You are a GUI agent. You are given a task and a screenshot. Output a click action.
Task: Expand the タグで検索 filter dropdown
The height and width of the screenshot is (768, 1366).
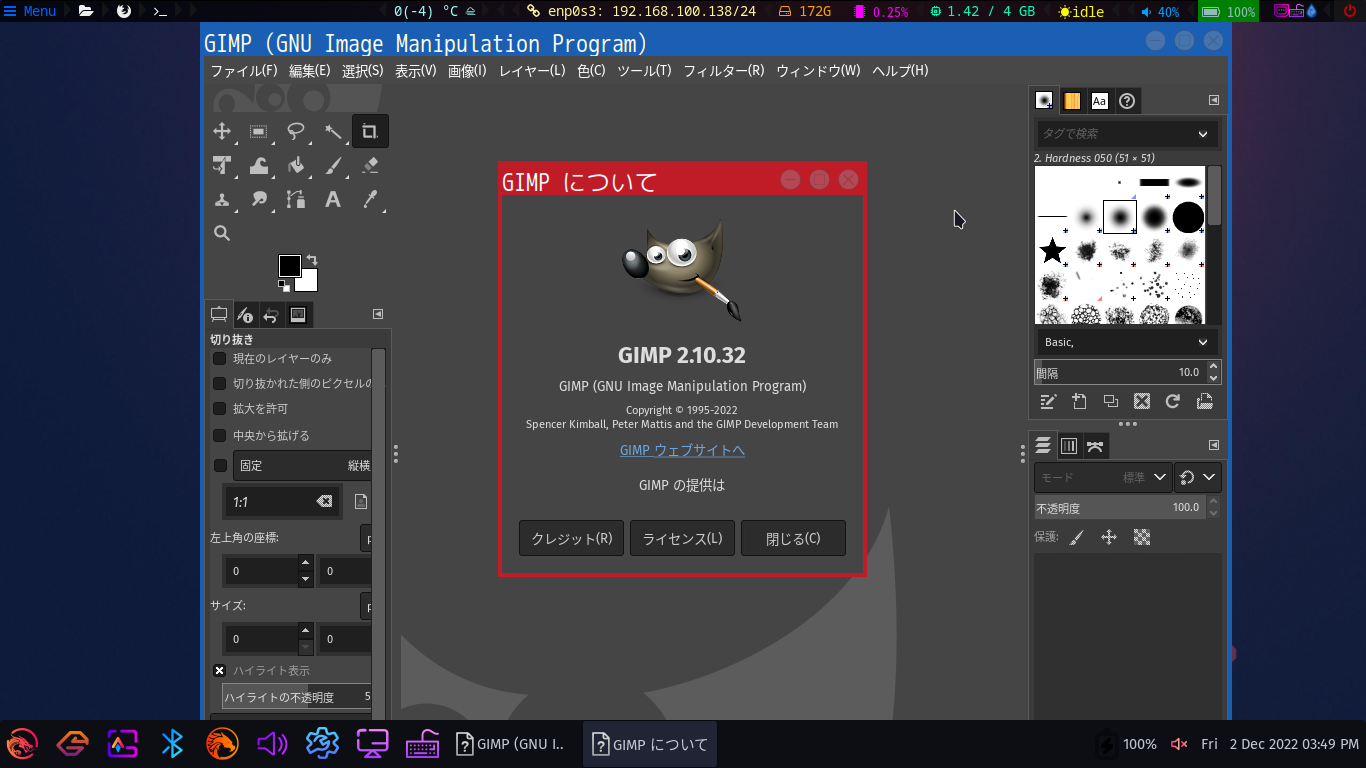(x=1203, y=134)
